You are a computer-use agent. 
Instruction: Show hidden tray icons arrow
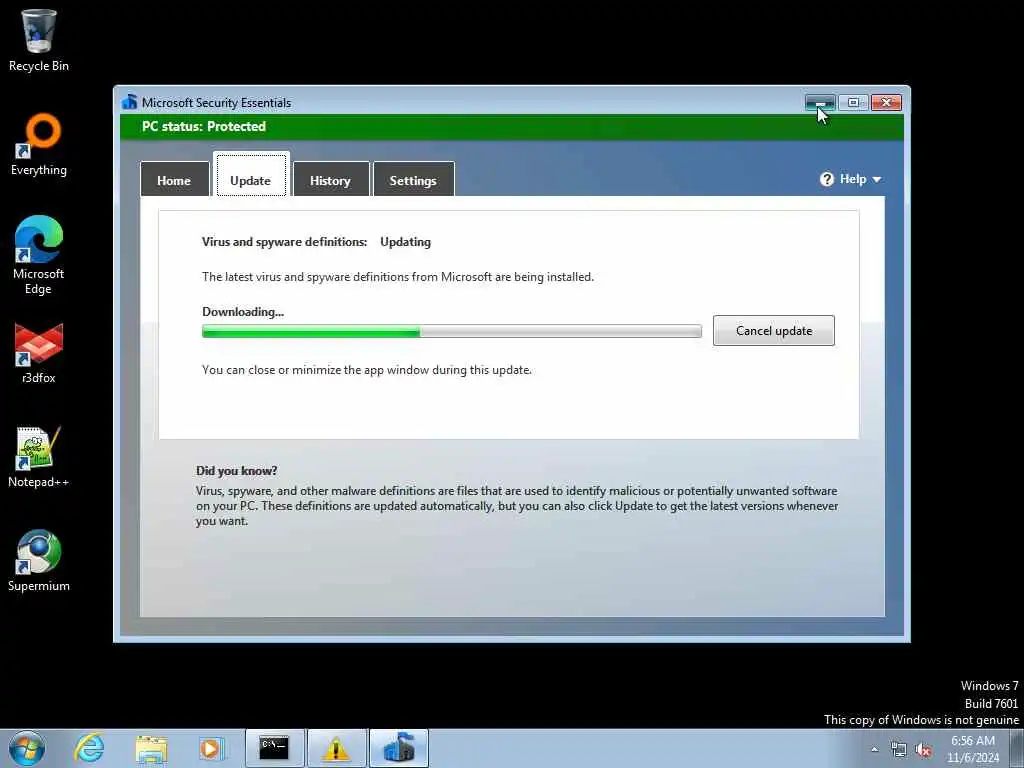coord(874,749)
